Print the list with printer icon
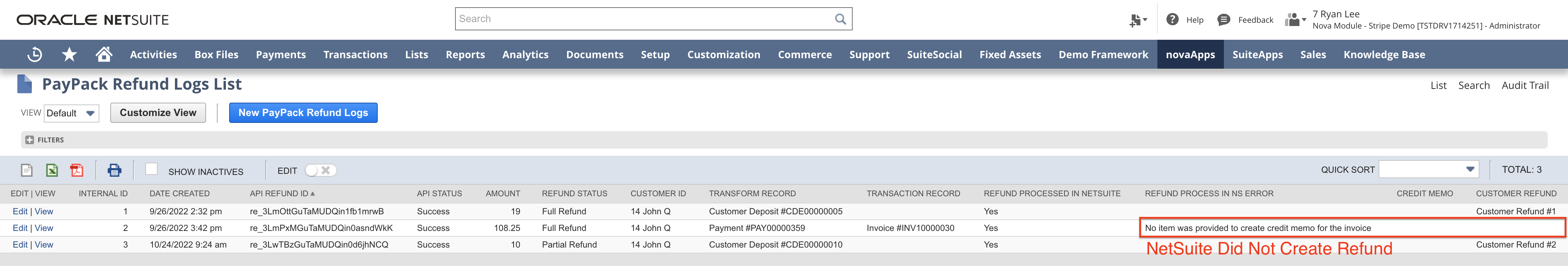Image resolution: width=1568 pixels, height=266 pixels. 115,171
